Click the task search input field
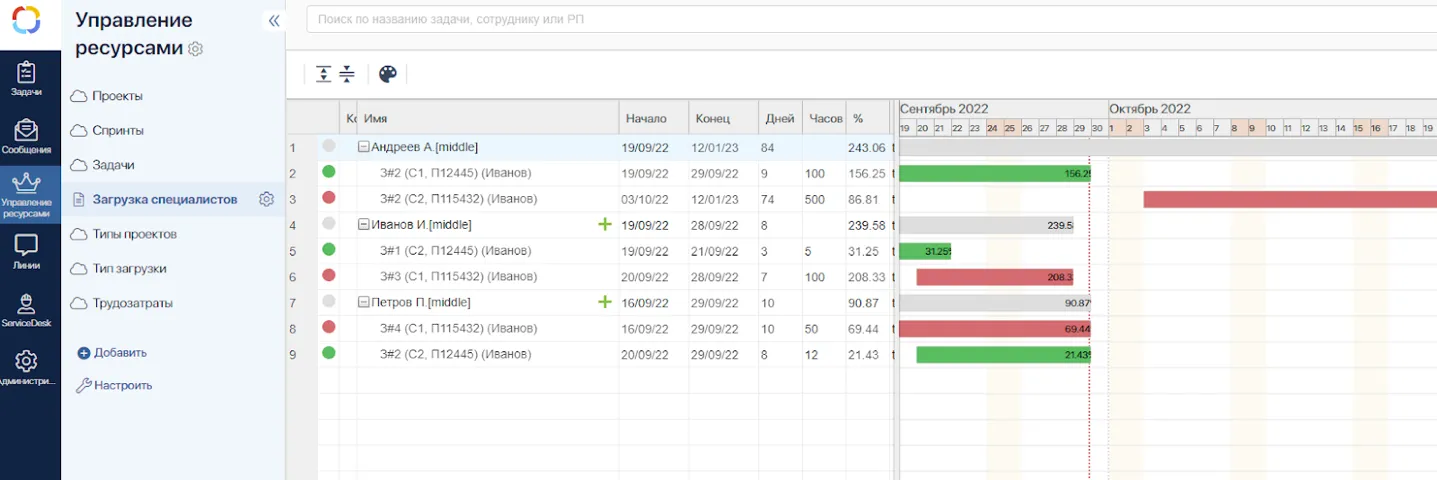This screenshot has width=1437, height=480. [860, 21]
